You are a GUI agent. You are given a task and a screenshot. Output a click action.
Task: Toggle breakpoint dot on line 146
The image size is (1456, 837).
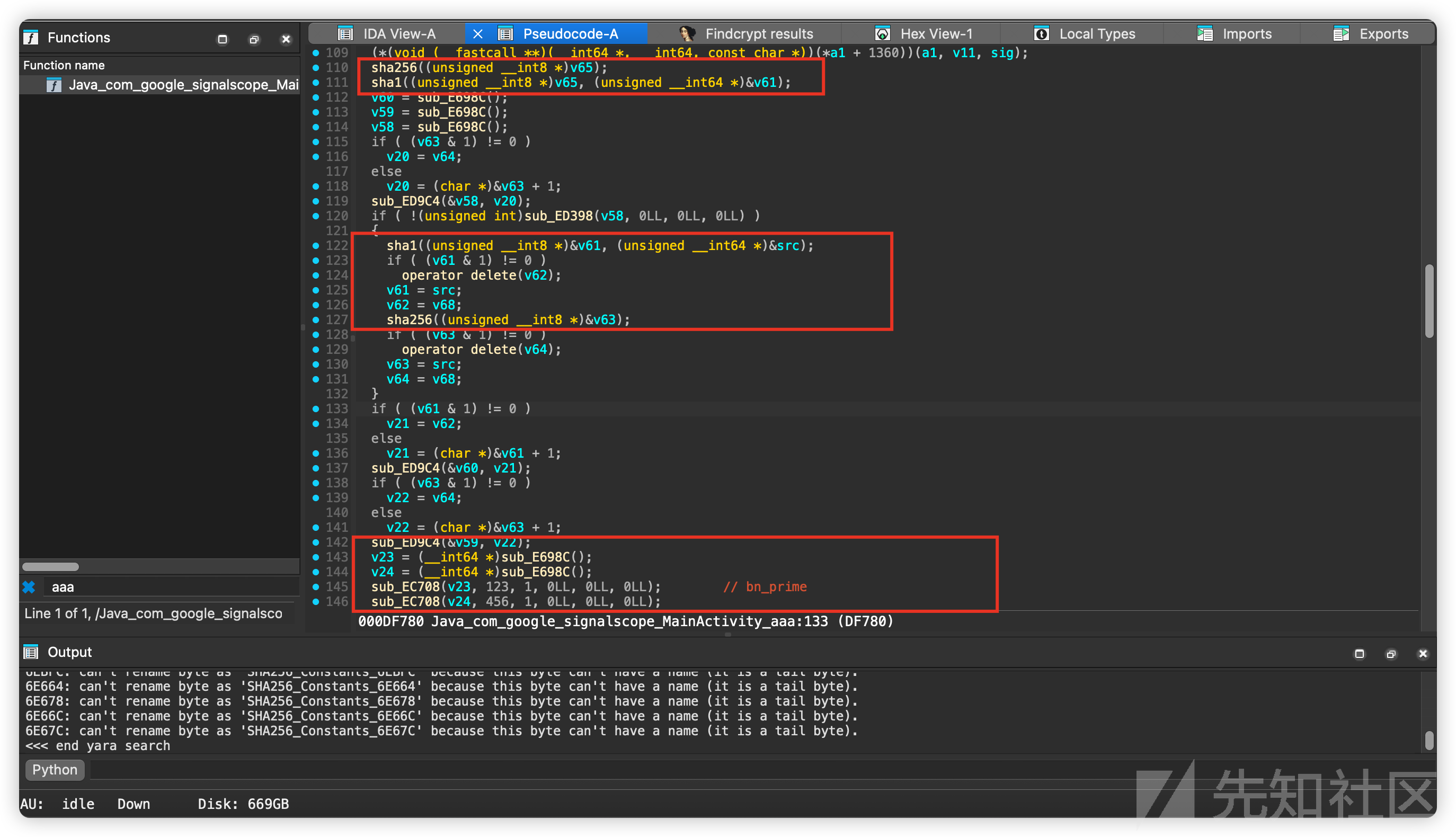(316, 601)
